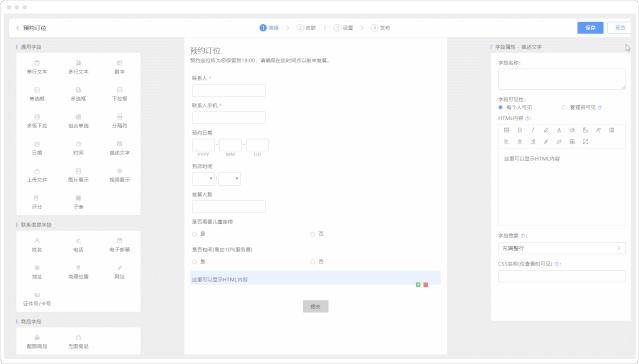
Task: Toggle italic in HTML editor toolbar
Action: pyautogui.click(x=533, y=130)
